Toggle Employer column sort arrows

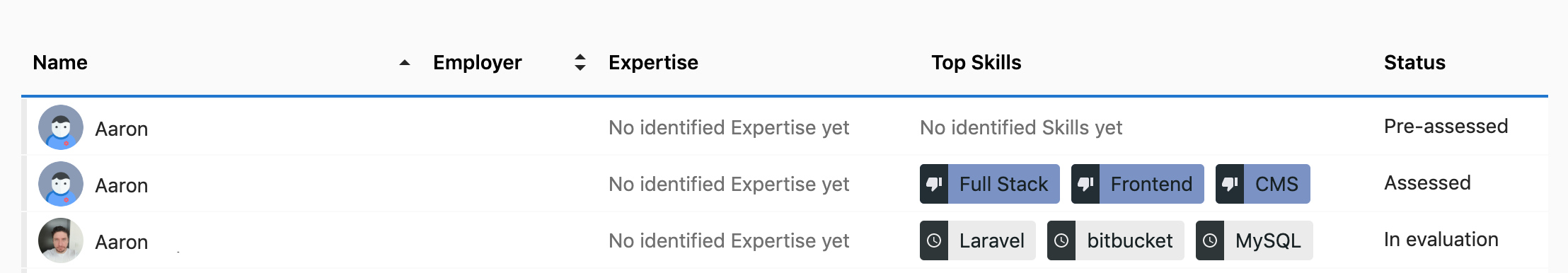click(580, 62)
